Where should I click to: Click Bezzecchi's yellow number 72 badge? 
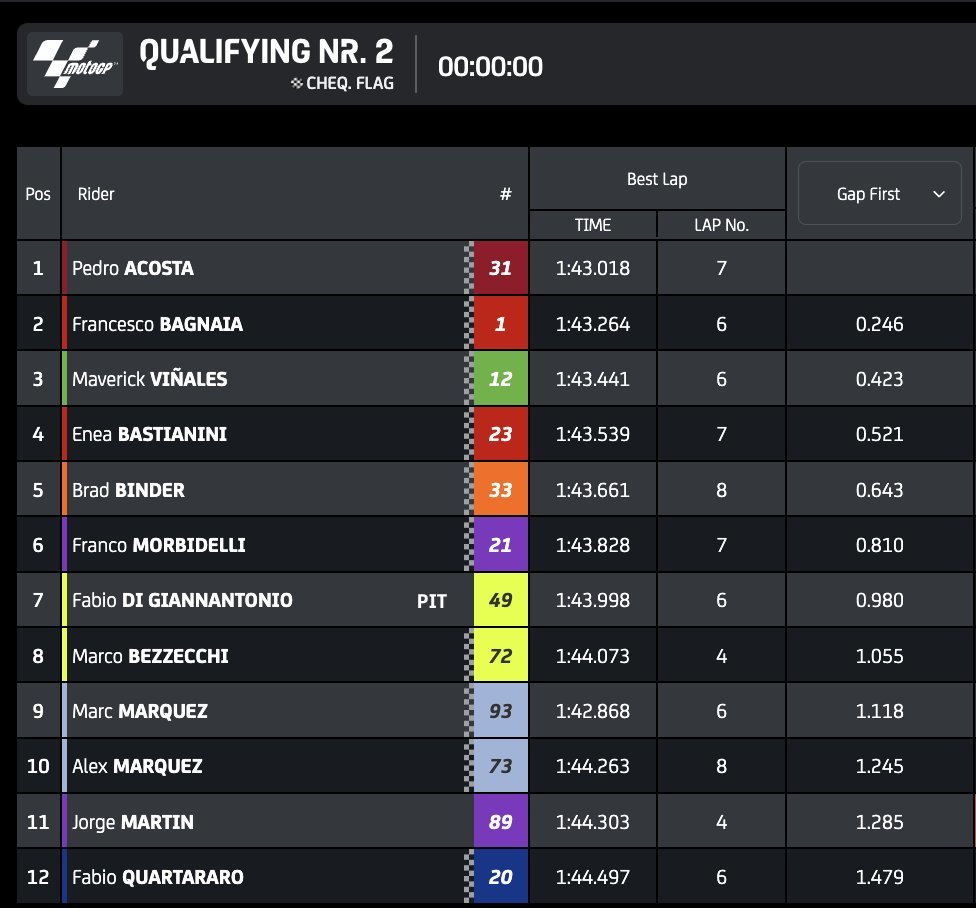tap(500, 656)
